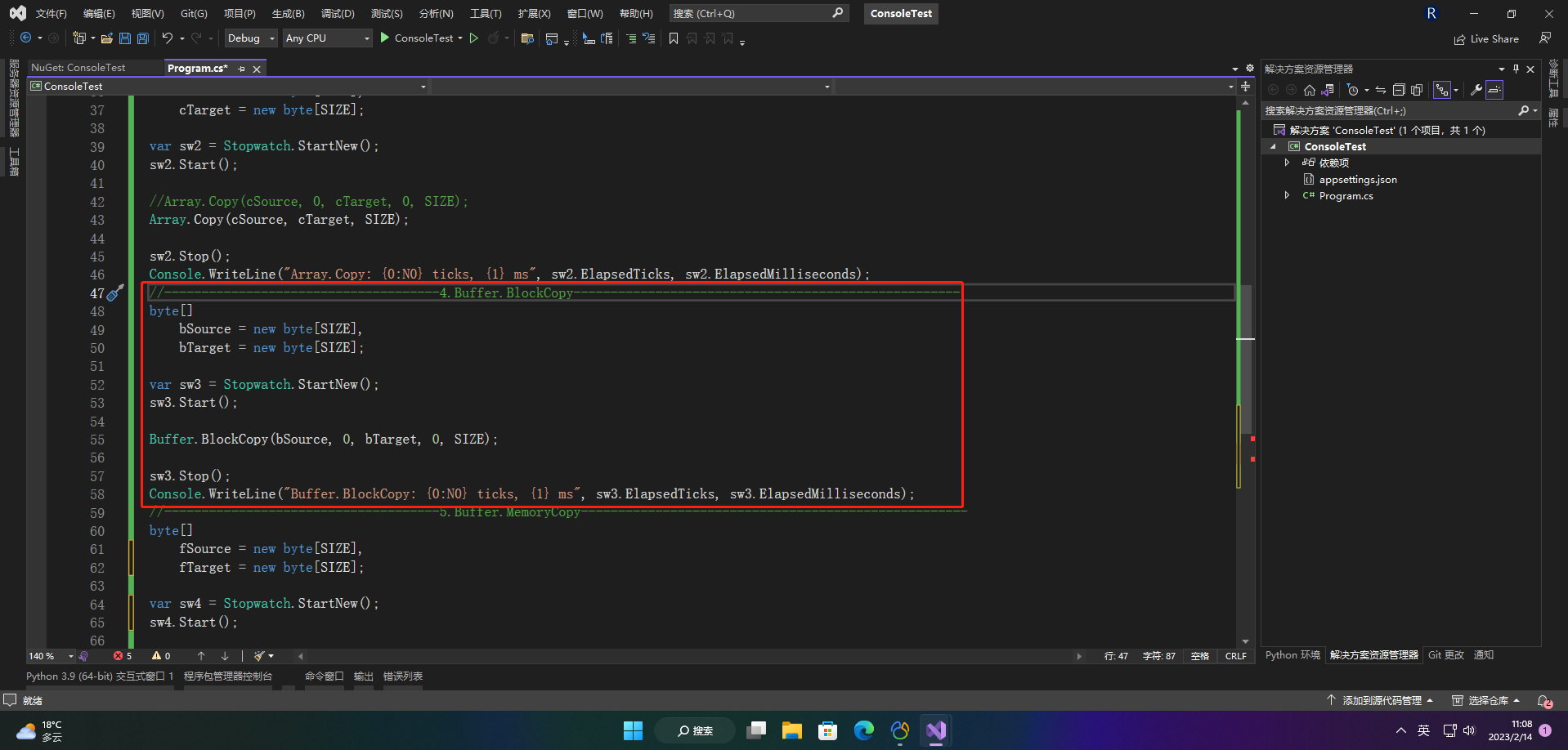1568x750 pixels.
Task: Switch between solutions and folder views icon
Action: coord(1328,90)
